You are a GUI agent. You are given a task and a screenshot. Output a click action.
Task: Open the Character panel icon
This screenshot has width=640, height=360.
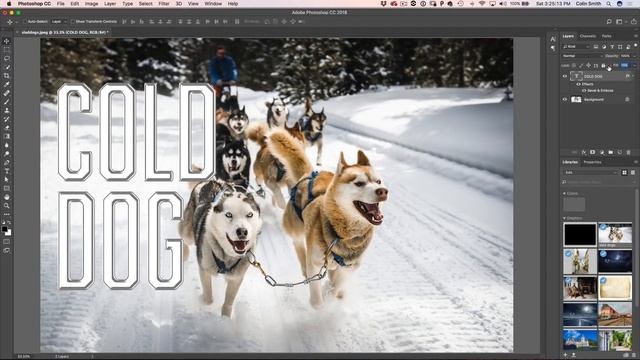point(553,39)
